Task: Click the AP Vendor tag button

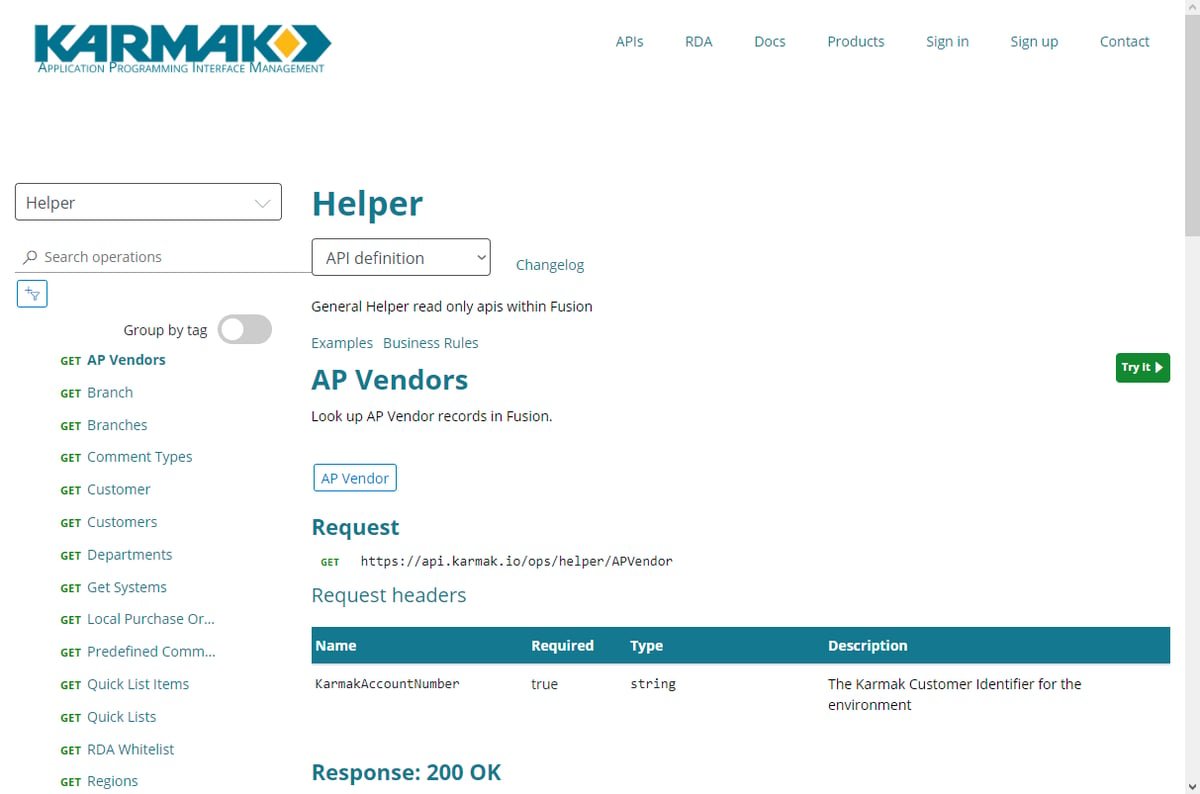Action: pos(355,478)
